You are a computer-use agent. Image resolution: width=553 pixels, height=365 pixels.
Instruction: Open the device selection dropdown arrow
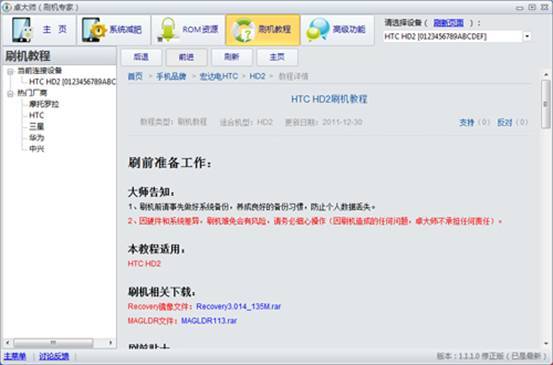pos(527,36)
